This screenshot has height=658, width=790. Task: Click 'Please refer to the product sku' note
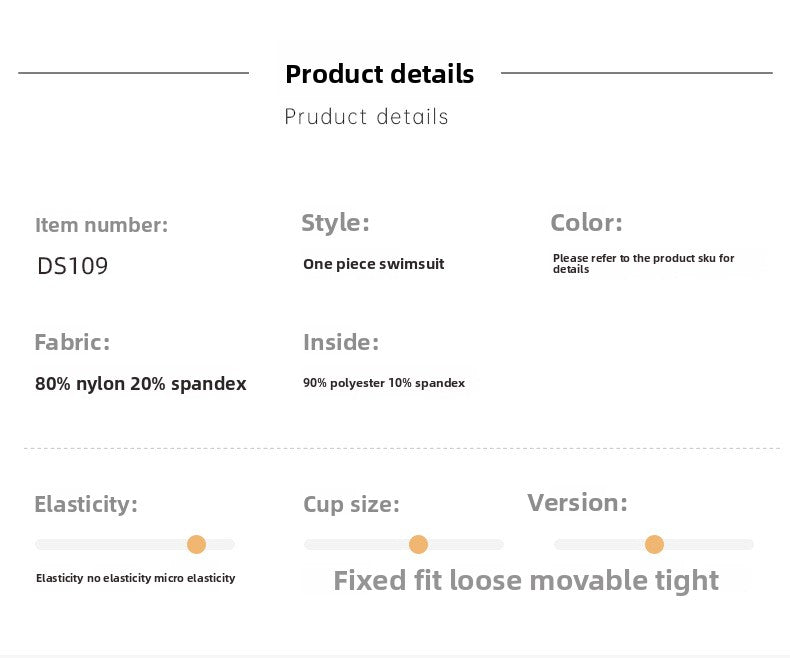(643, 264)
